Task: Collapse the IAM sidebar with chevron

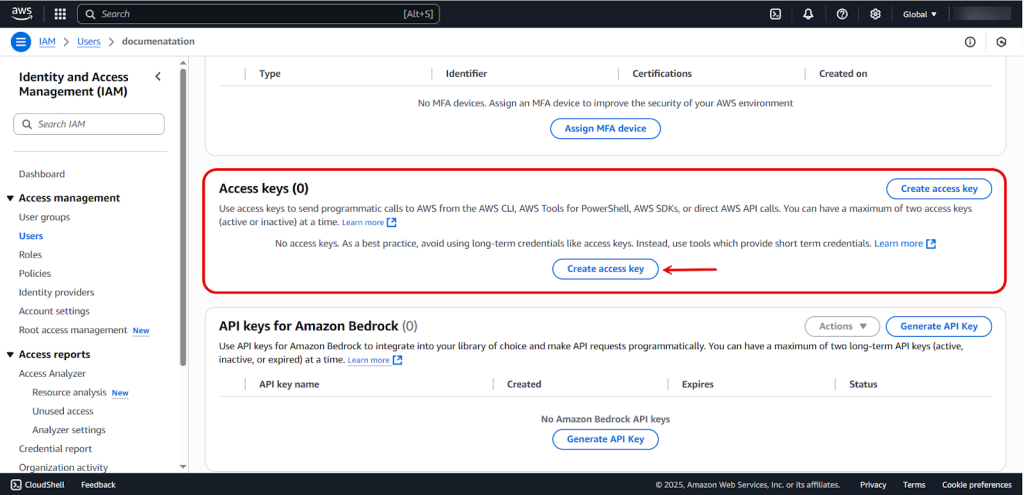Action: 158,77
